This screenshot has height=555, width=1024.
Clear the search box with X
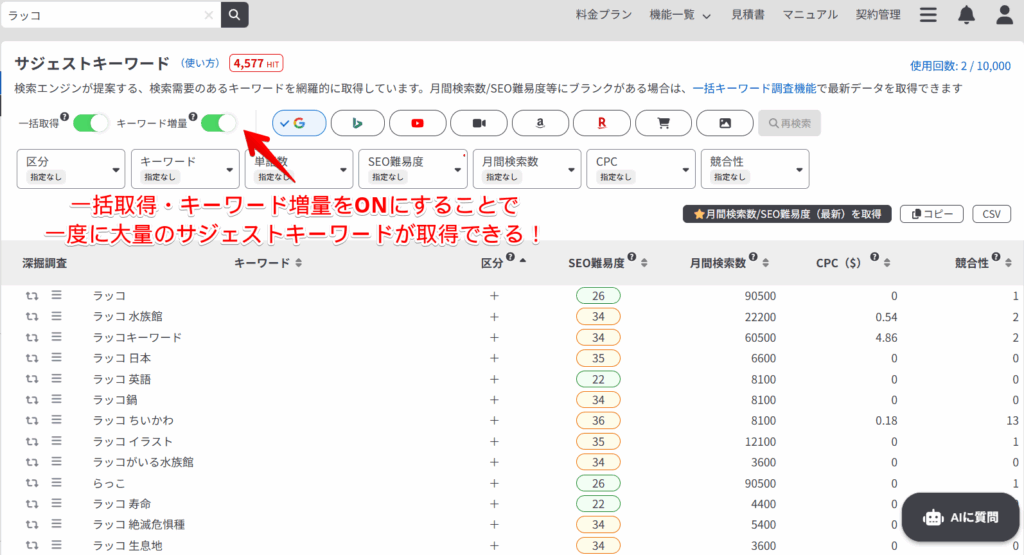tap(208, 15)
